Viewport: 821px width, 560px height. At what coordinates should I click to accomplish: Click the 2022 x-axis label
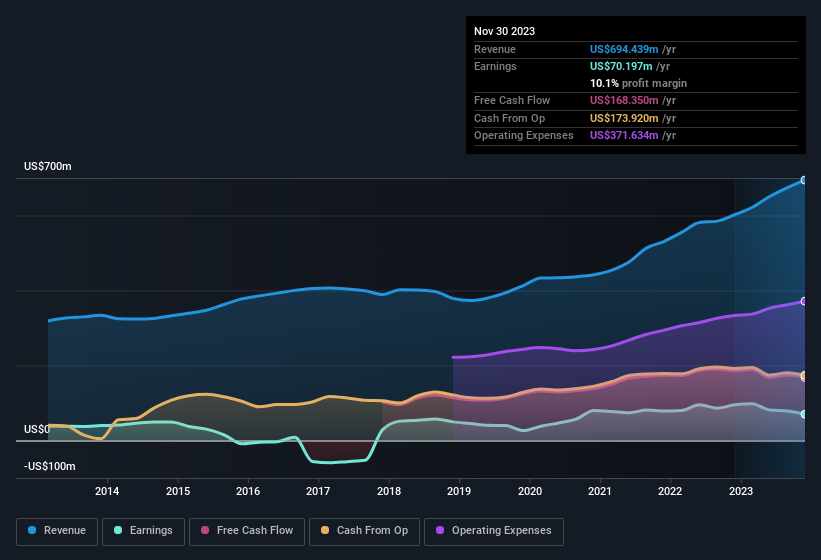[x=670, y=491]
